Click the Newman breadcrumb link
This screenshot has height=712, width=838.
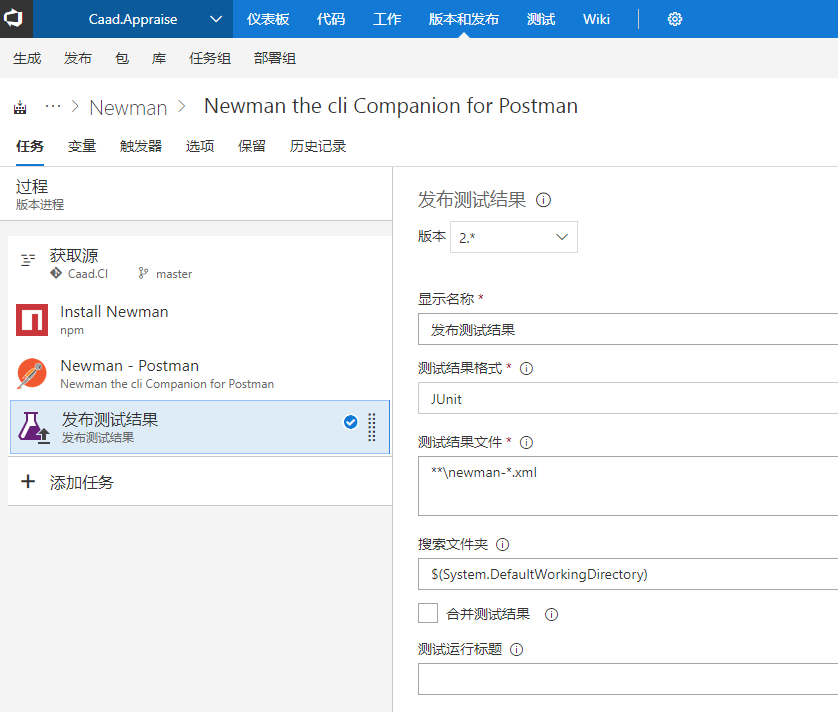coord(128,107)
